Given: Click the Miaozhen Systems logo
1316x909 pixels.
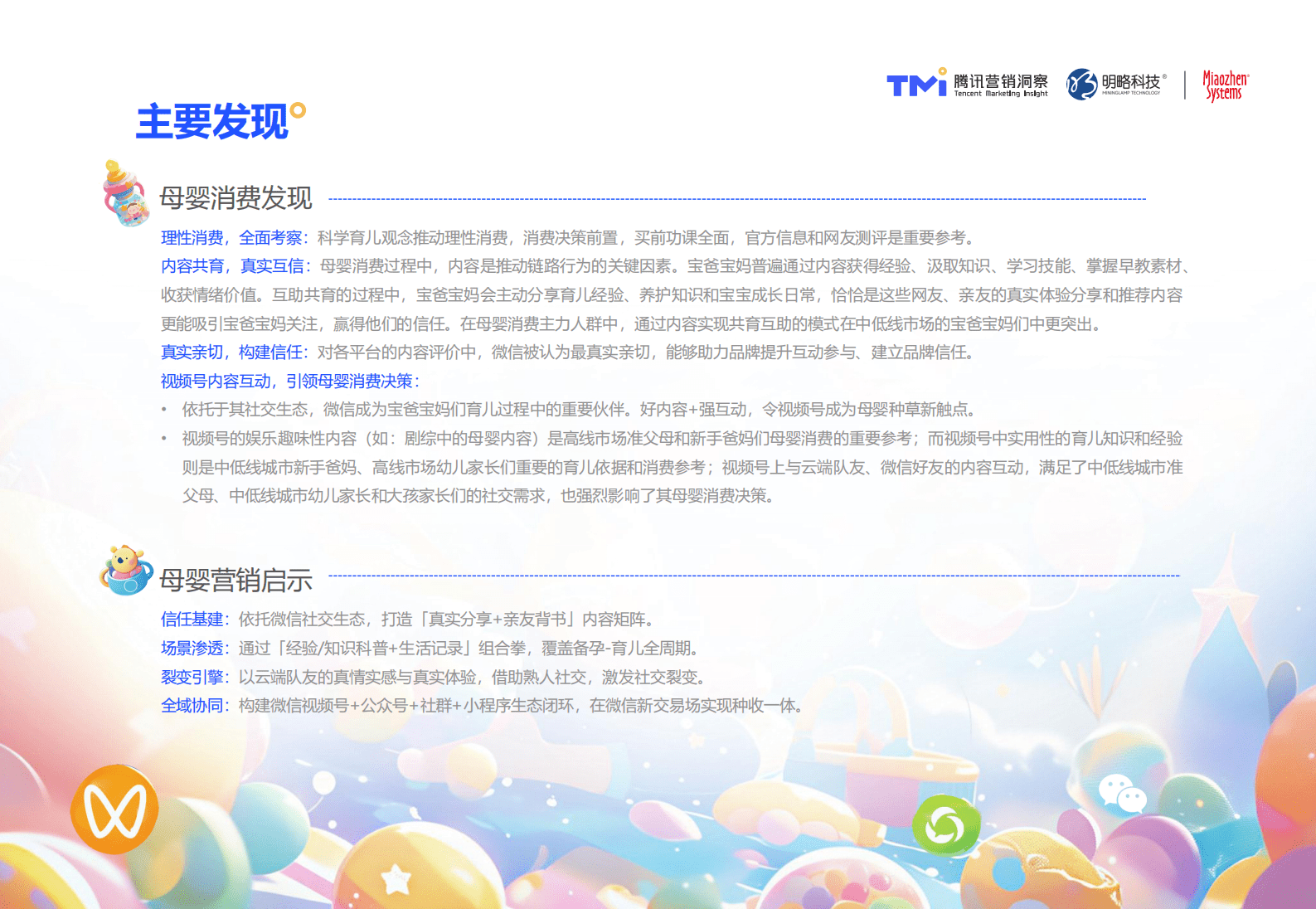Looking at the screenshot, I should coord(1226,85).
